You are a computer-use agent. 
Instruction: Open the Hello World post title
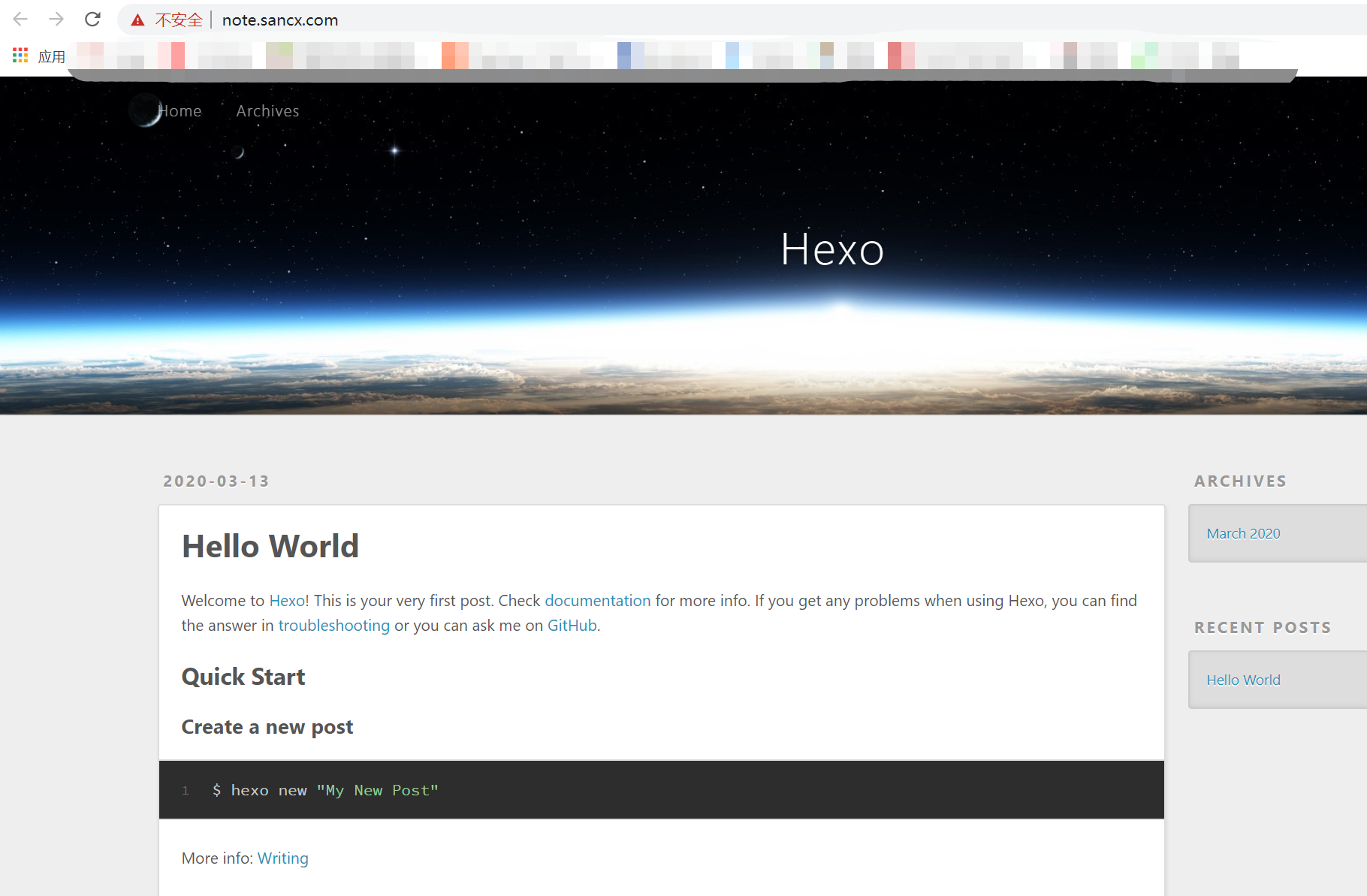270,546
